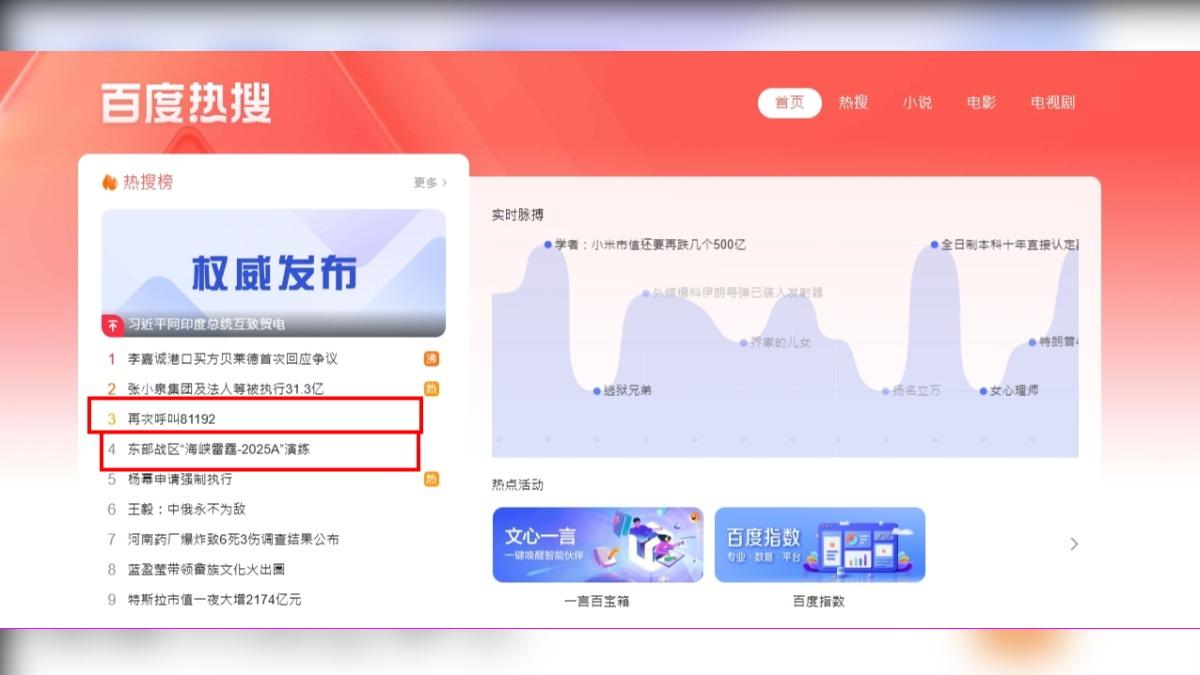Open 张小泉集团及法人等被执行31.3亿

226,389
